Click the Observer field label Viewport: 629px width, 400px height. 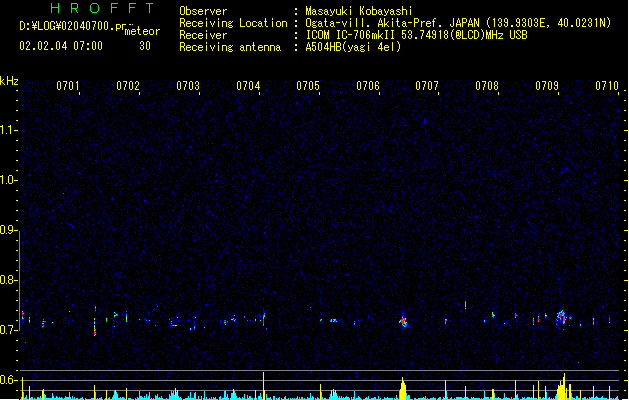(x=203, y=11)
